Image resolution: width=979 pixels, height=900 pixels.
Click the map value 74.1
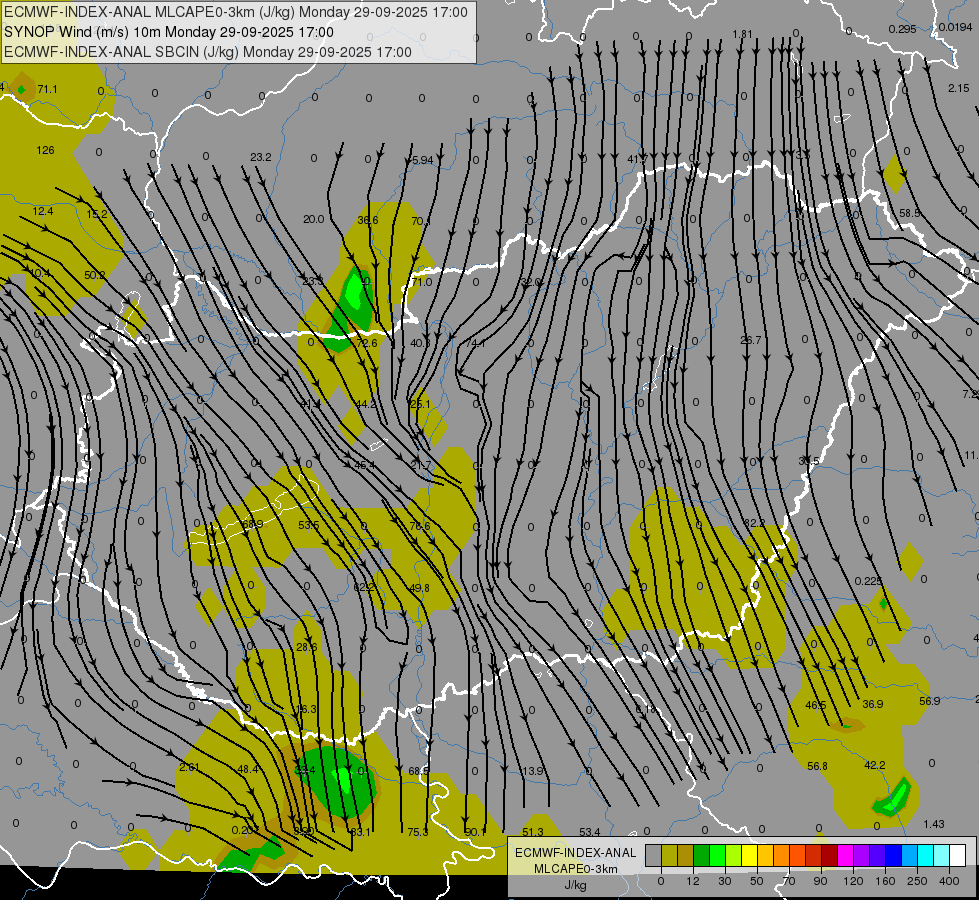[475, 343]
